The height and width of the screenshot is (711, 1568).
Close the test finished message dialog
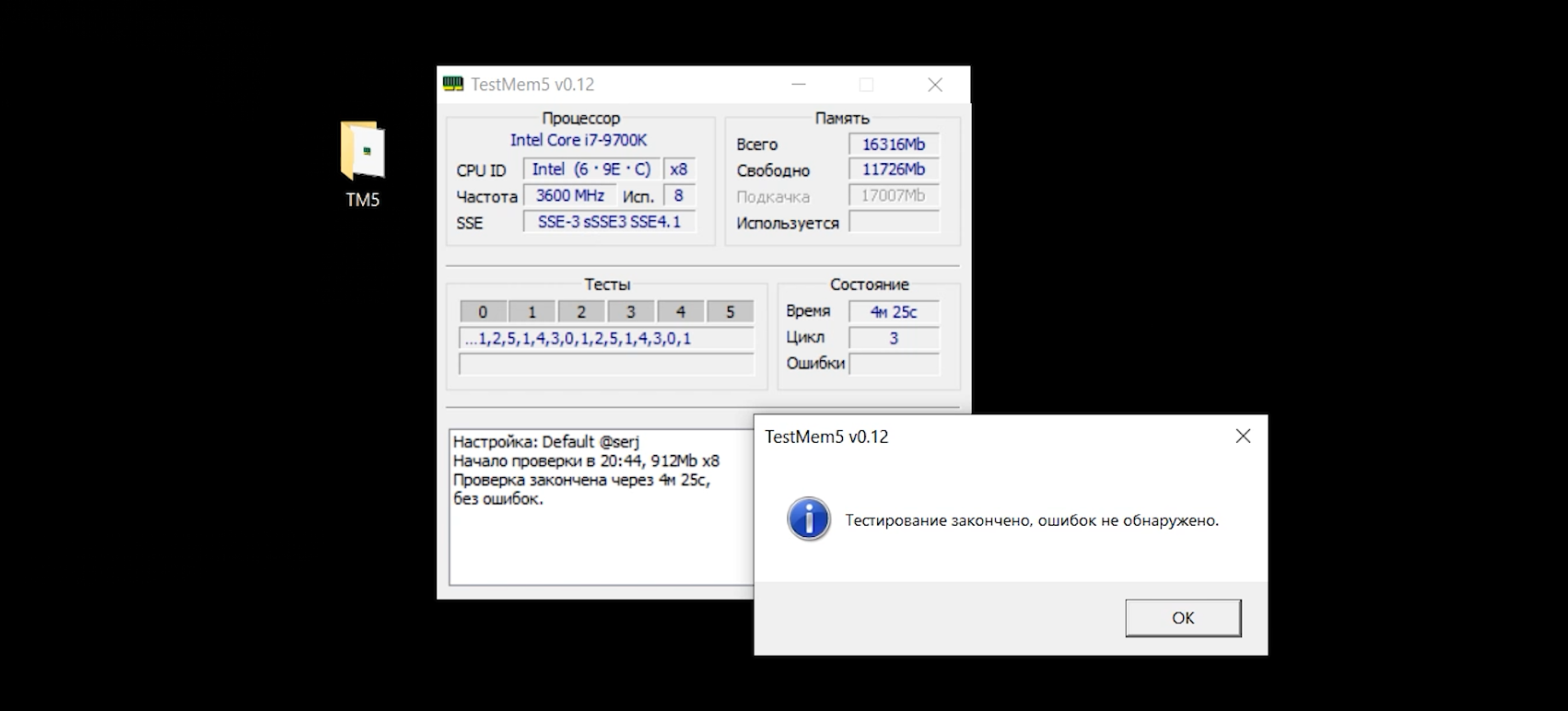[1243, 437]
